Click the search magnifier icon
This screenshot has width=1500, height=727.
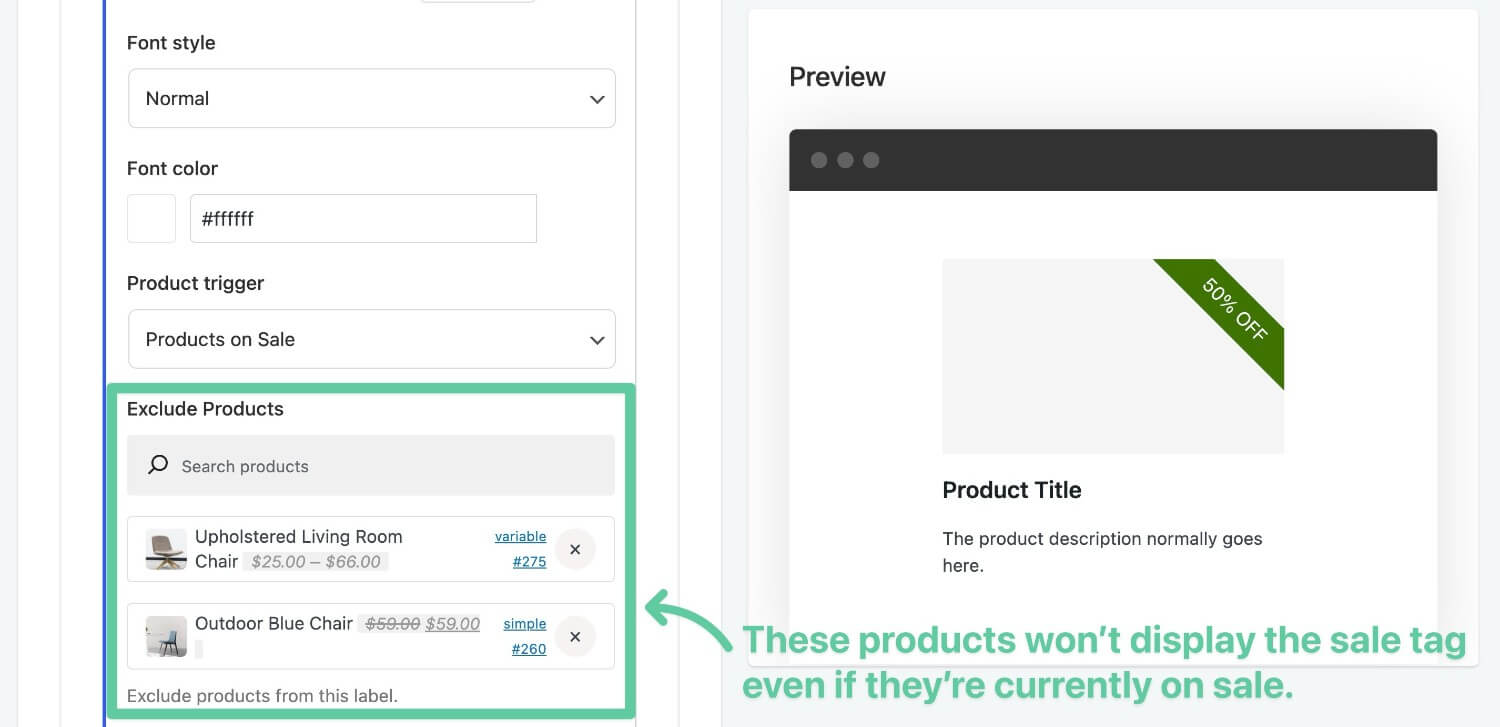coord(157,465)
